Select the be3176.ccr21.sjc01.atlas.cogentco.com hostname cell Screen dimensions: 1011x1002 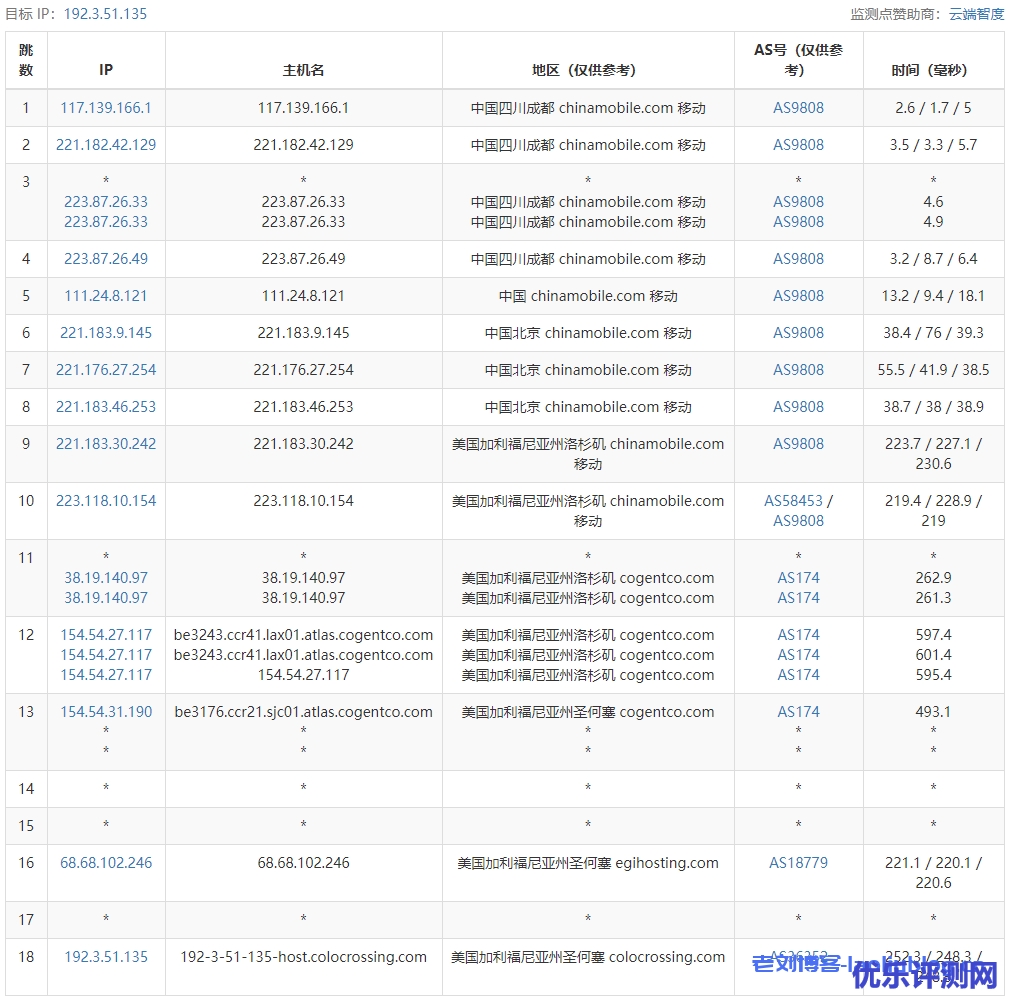coord(303,712)
